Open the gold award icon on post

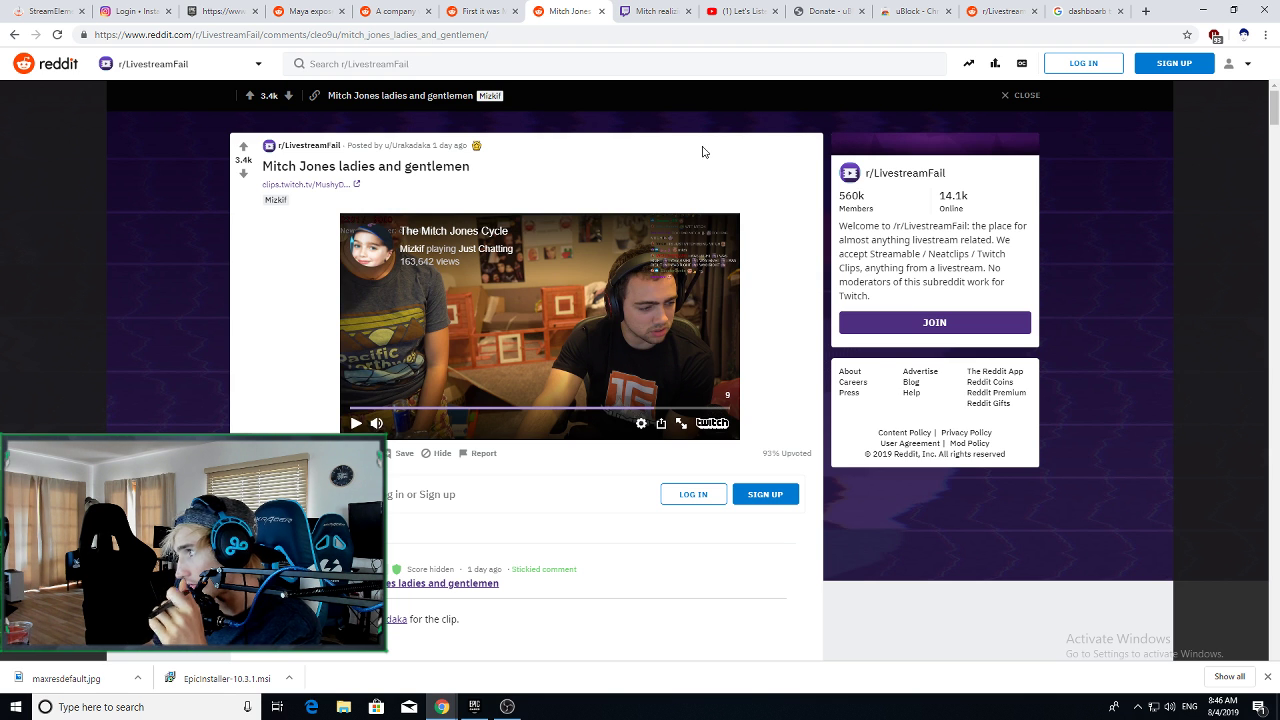click(476, 145)
